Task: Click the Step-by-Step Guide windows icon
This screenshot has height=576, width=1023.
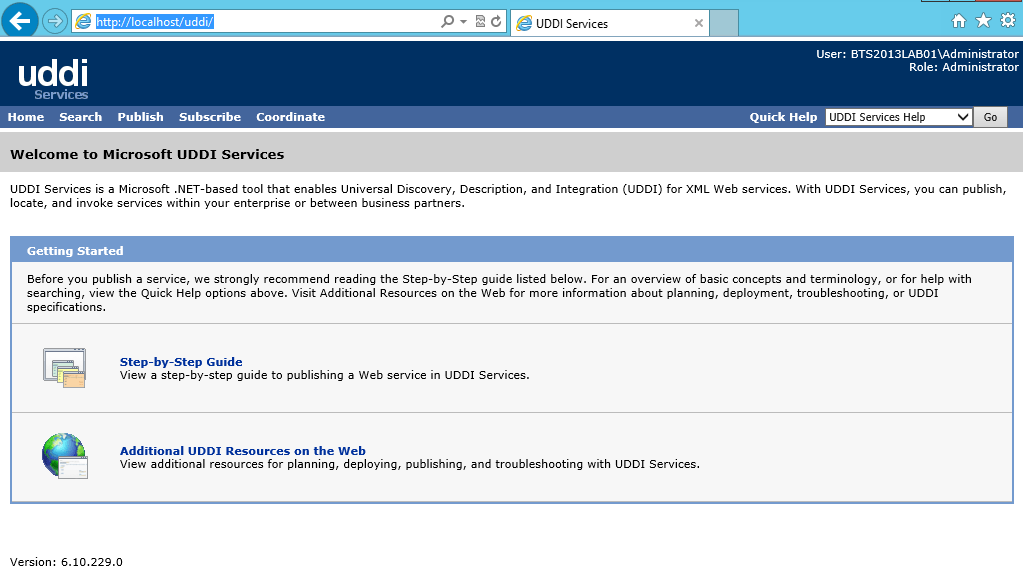Action: 65,368
